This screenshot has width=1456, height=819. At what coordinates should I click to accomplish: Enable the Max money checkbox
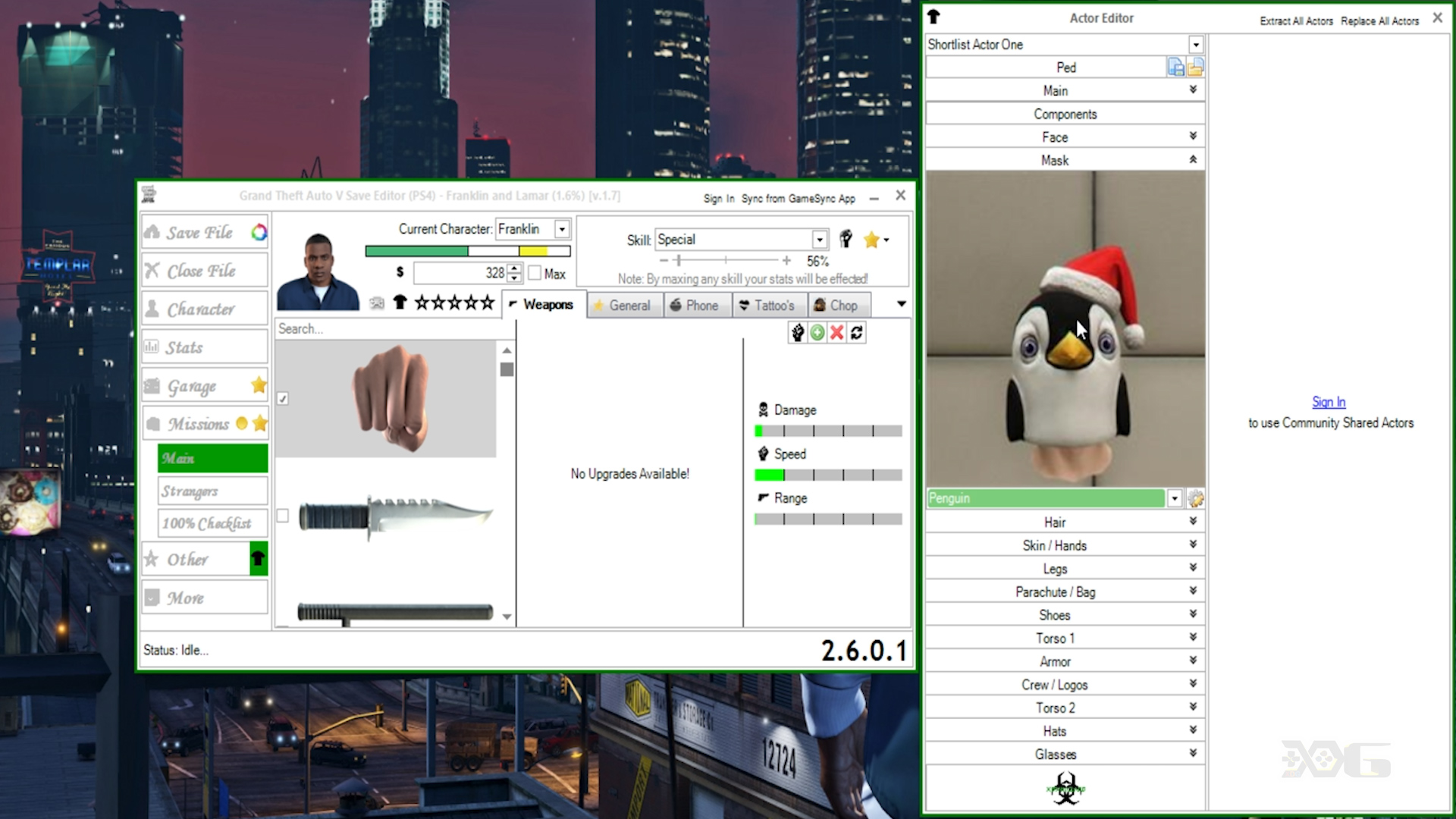pyautogui.click(x=534, y=273)
